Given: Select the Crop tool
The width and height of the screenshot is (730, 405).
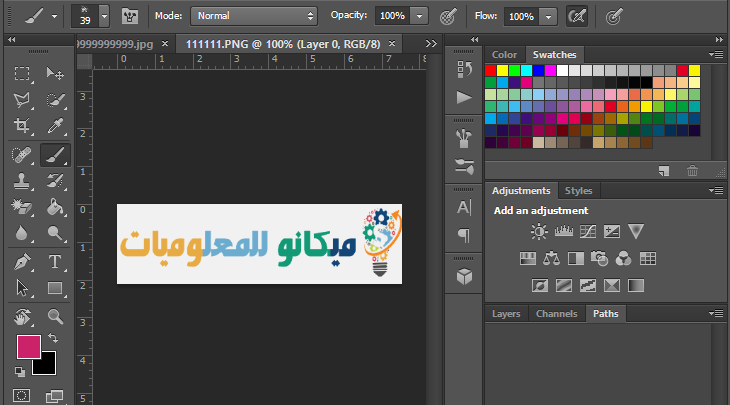Looking at the screenshot, I should pyautogui.click(x=21, y=125).
